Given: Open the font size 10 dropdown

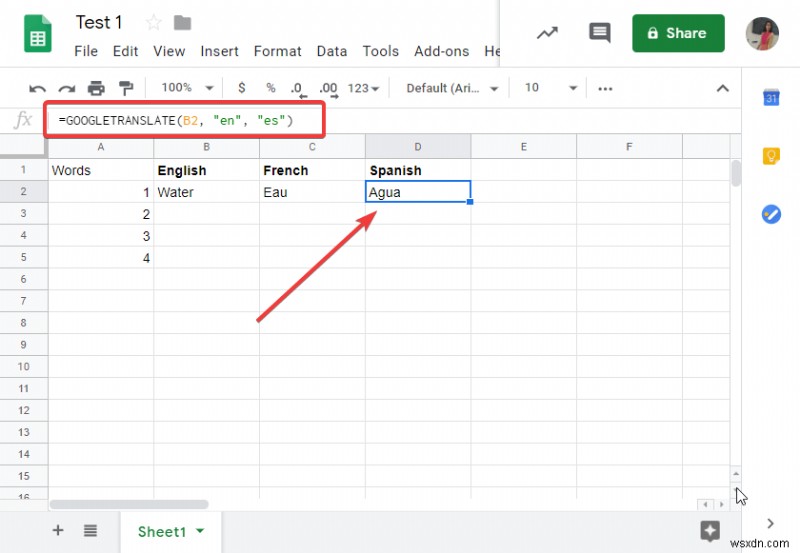Looking at the screenshot, I should tap(551, 88).
